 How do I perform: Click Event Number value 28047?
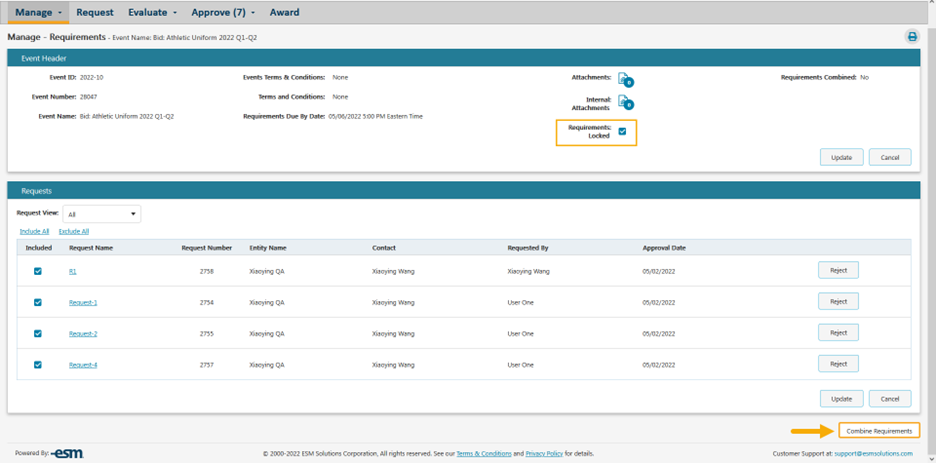point(88,97)
